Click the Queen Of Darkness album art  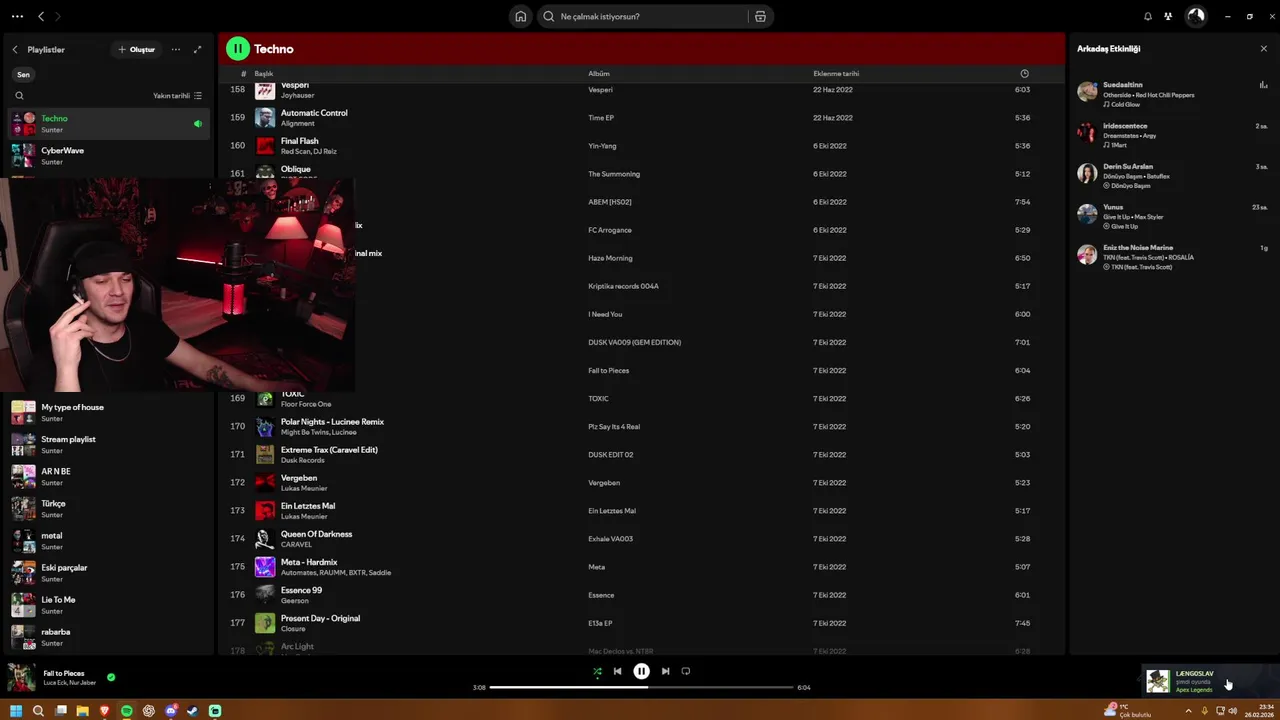pyautogui.click(x=265, y=539)
